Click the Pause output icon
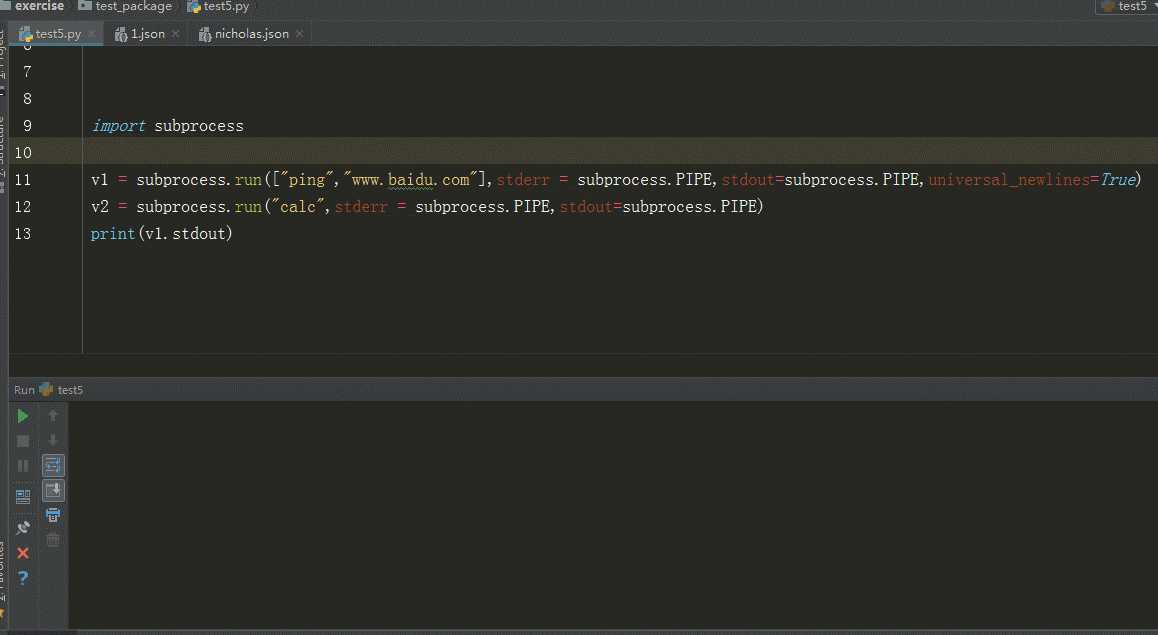This screenshot has width=1158, height=635. point(23,466)
